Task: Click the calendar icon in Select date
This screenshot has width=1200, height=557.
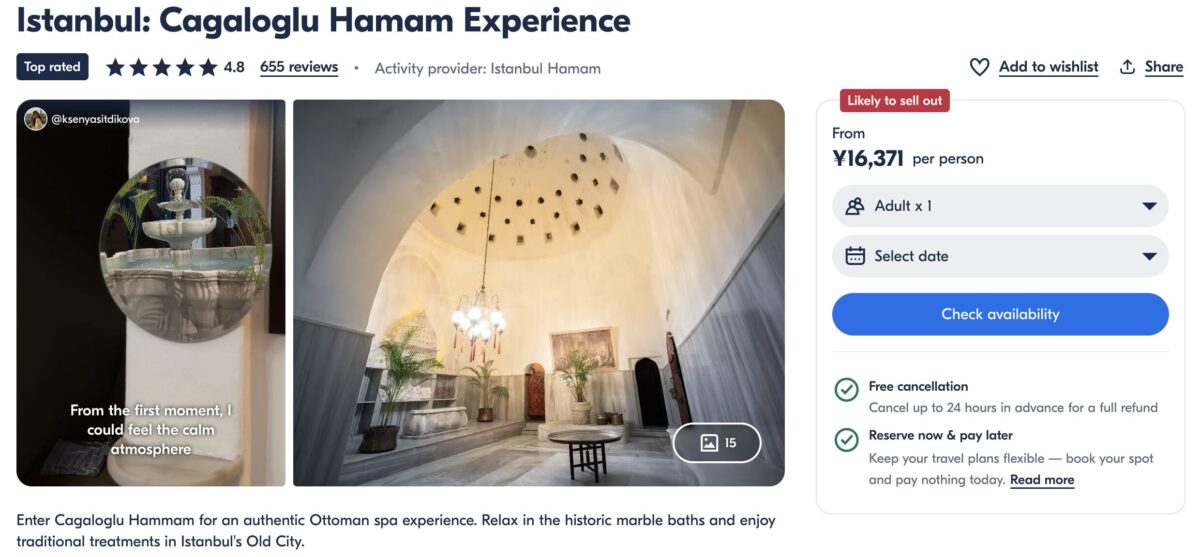Action: (855, 256)
